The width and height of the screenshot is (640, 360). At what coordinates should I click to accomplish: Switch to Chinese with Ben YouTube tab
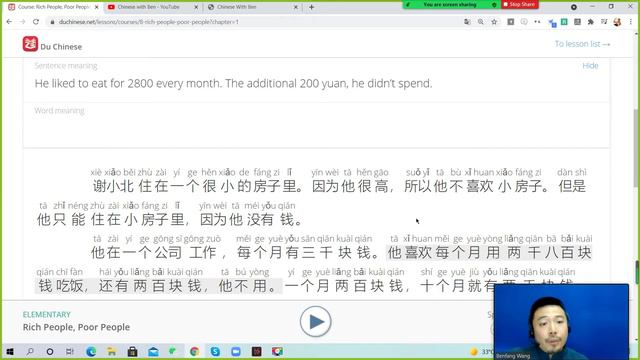pyautogui.click(x=149, y=7)
